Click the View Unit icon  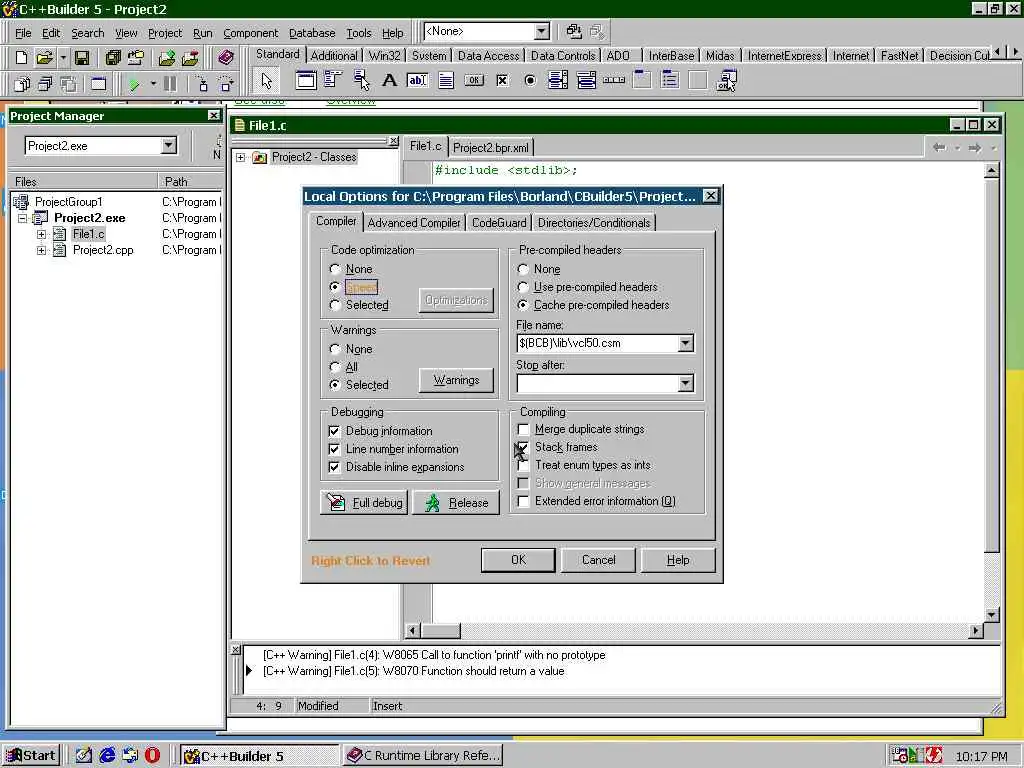(x=22, y=84)
